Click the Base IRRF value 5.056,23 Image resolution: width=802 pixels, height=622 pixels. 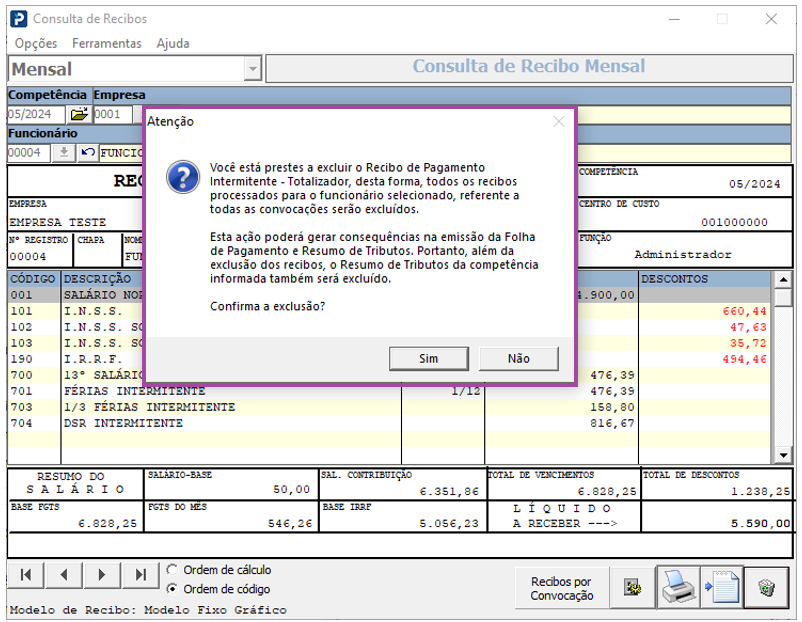449,523
